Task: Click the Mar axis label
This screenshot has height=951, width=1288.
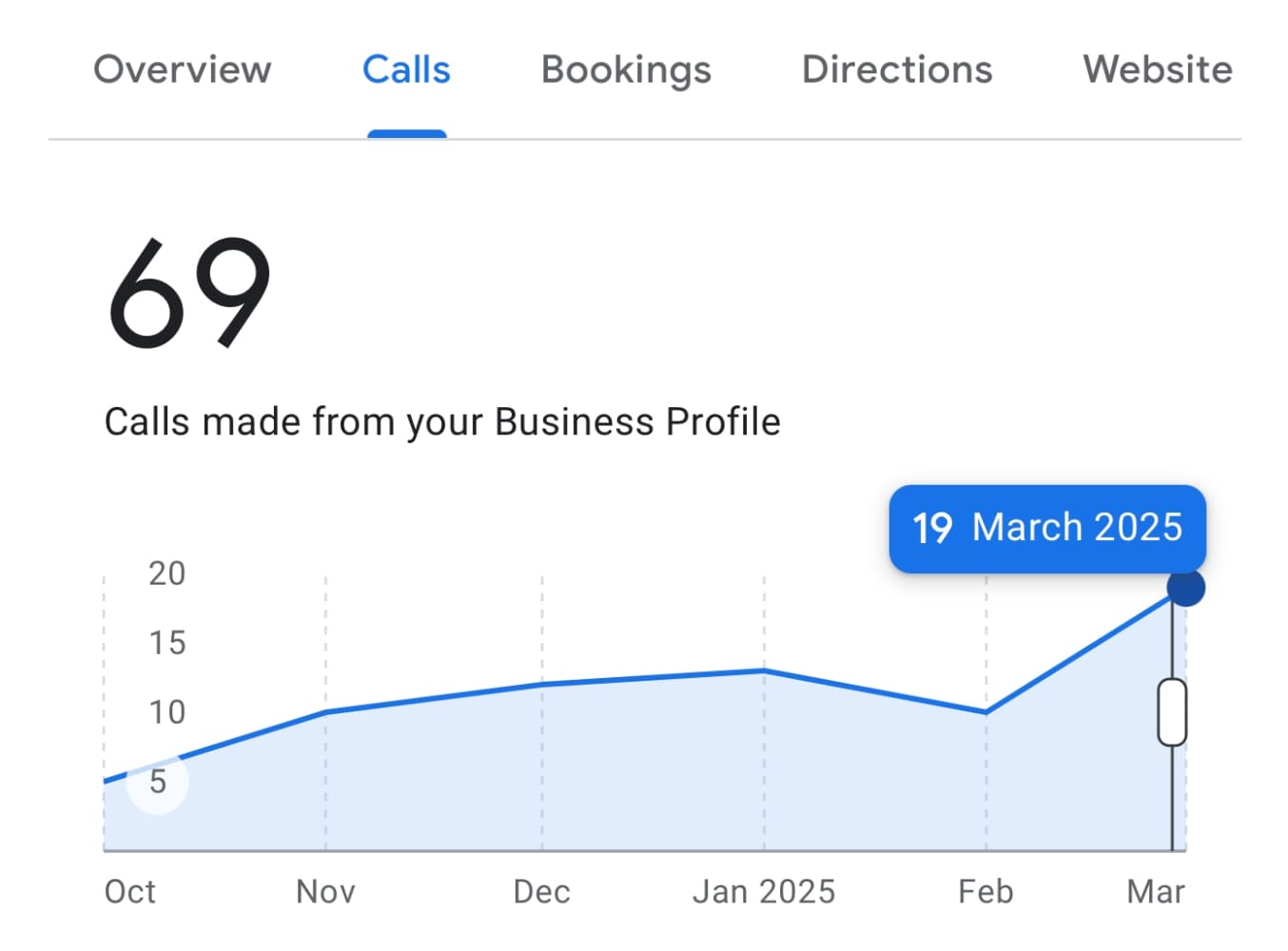Action: 1158,891
